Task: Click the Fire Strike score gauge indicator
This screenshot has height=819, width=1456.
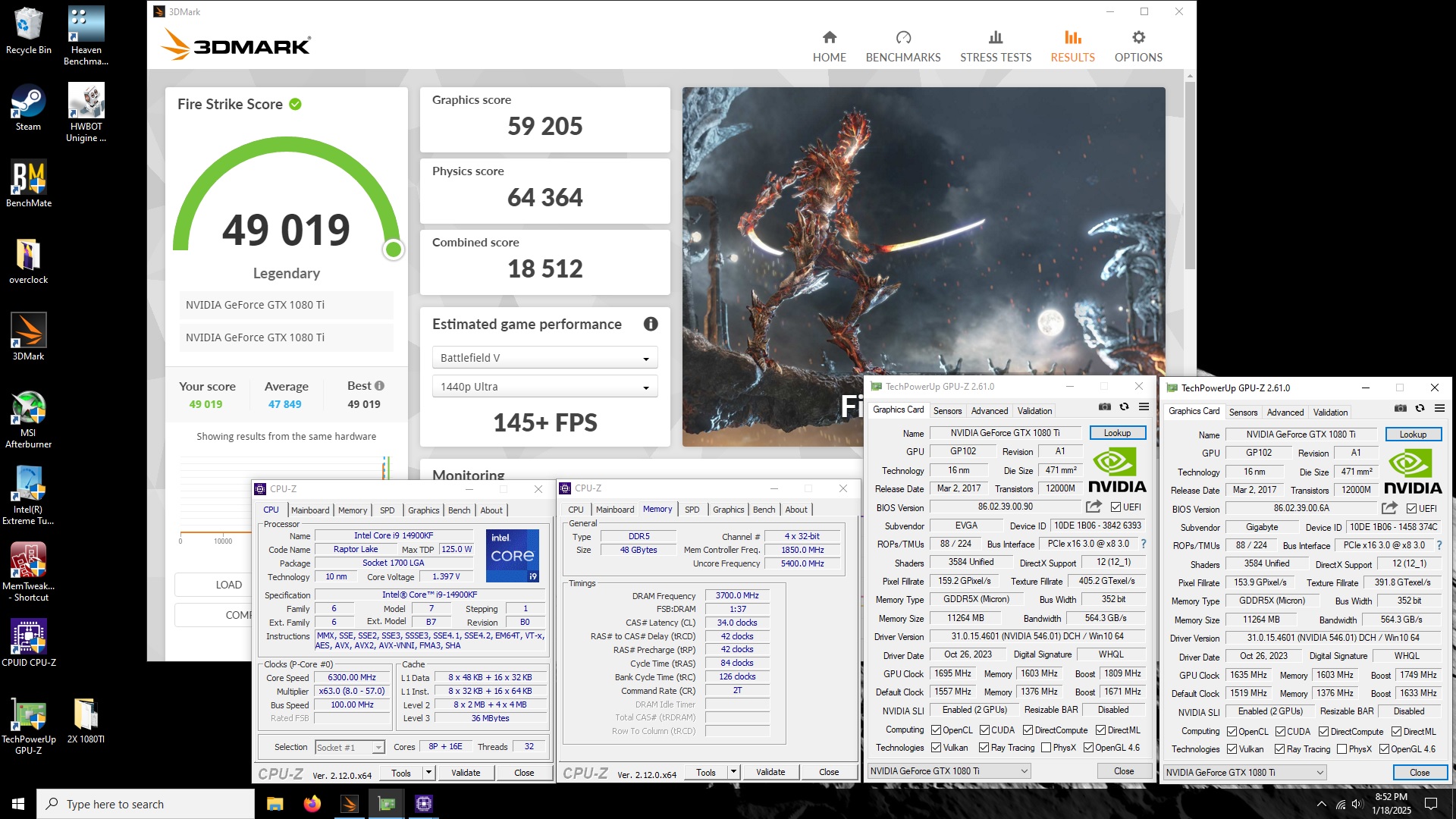Action: (x=393, y=249)
